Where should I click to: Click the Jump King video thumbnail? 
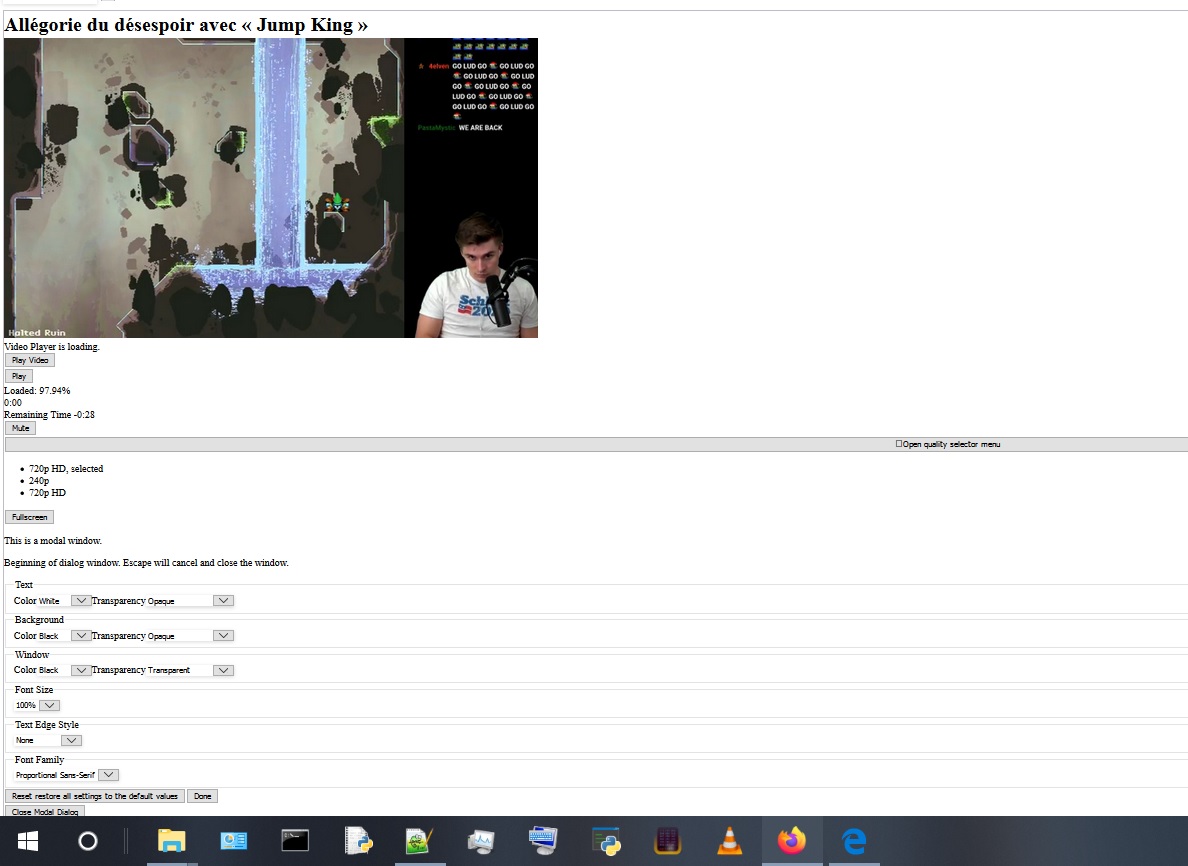(271, 188)
